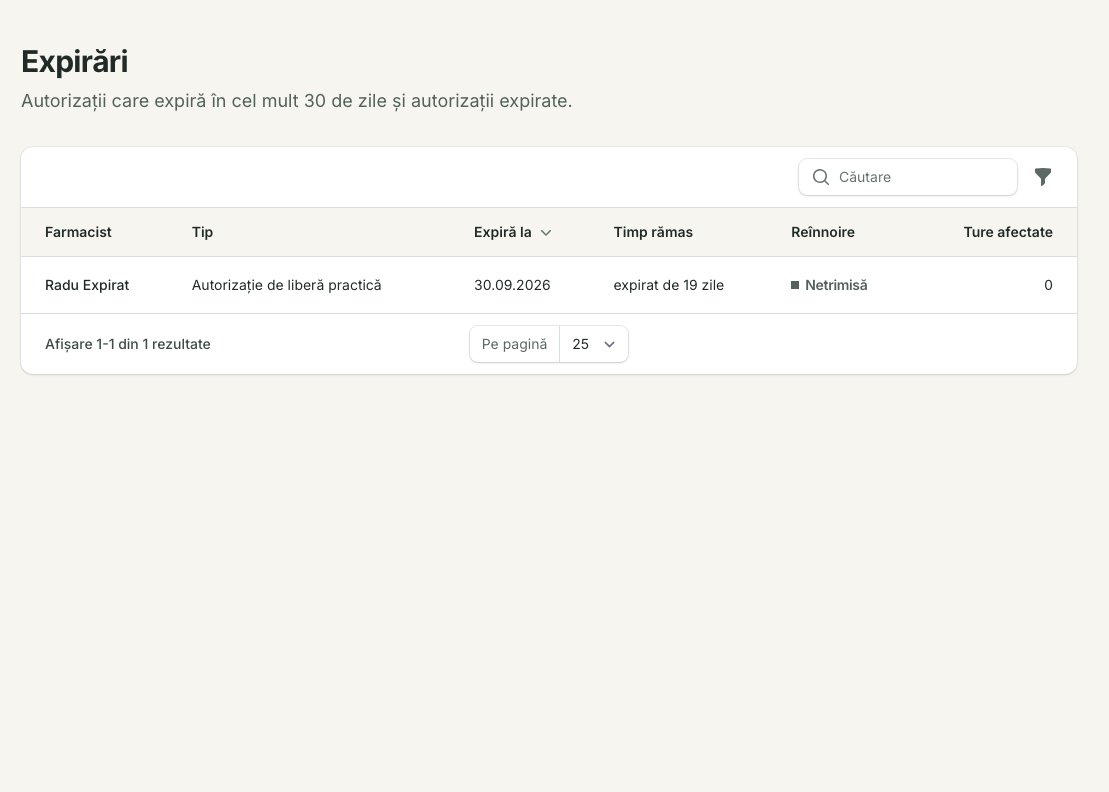The width and height of the screenshot is (1109, 792).
Task: Click the Expirări page heading
Action: coord(75,62)
